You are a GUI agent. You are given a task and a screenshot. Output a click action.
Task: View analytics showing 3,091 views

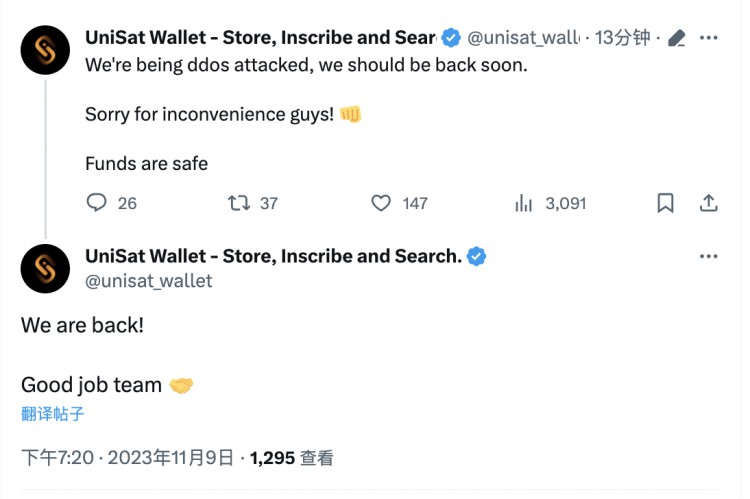523,203
